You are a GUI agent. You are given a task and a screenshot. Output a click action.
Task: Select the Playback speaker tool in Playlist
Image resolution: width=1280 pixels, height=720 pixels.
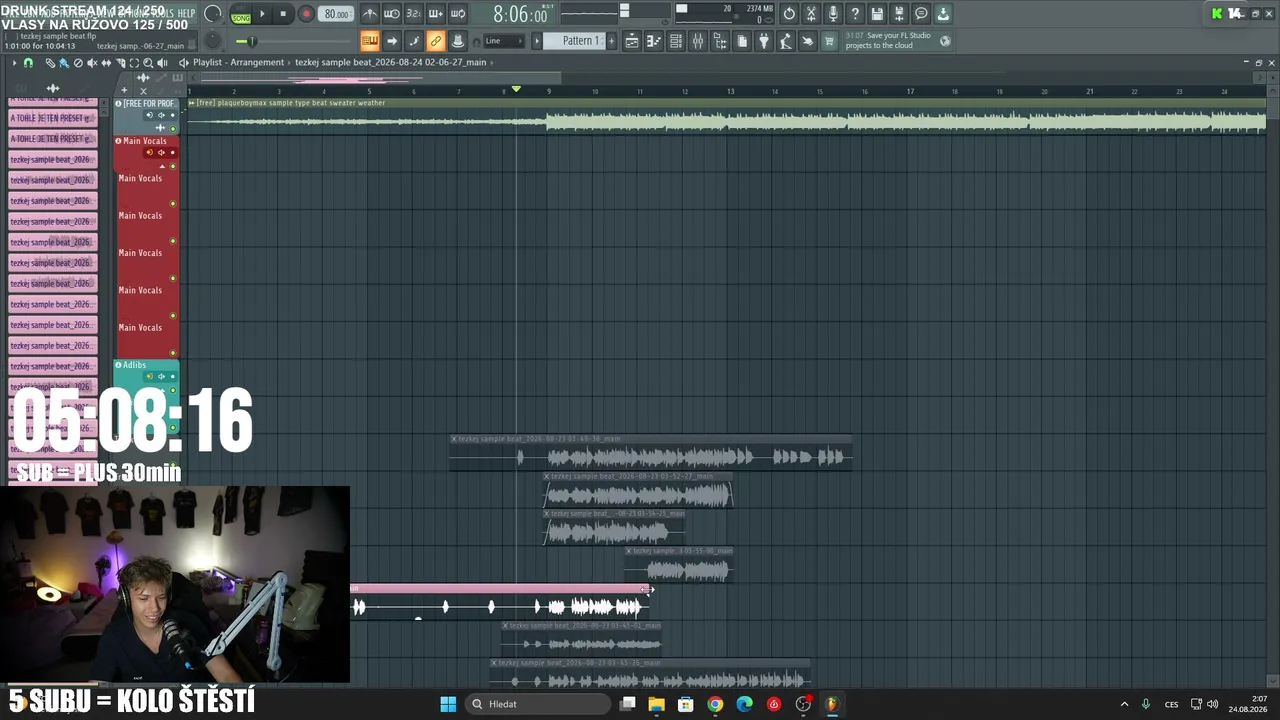162,63
